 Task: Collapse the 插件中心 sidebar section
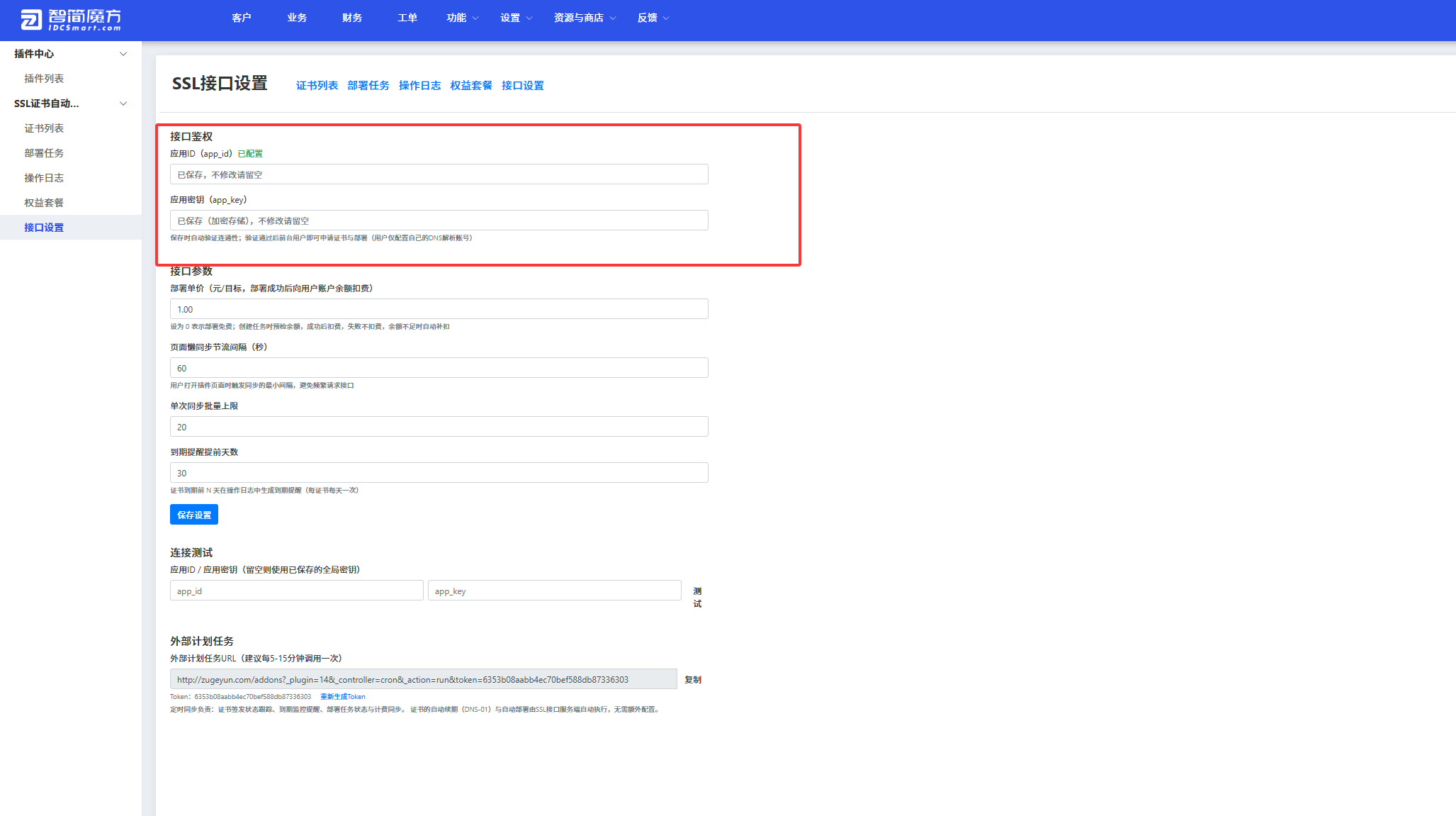pos(123,54)
